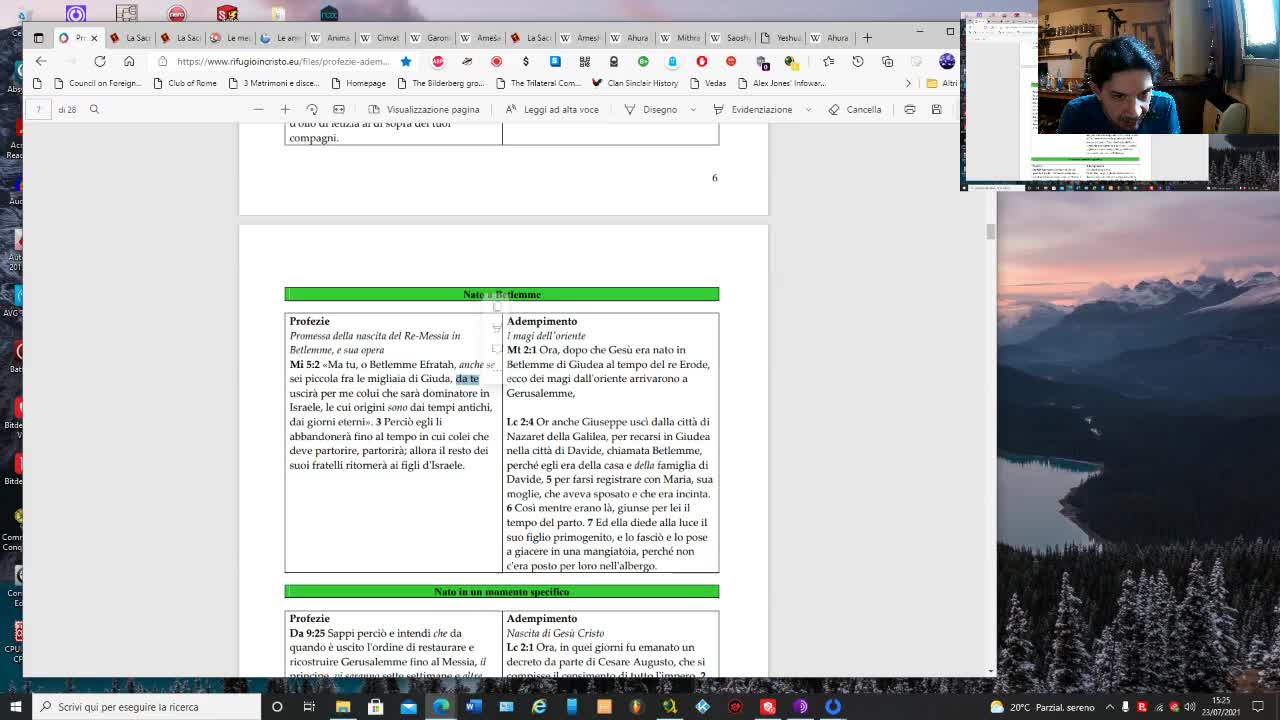Open the 3 Matrimoni e disce bookmark

click(x=273, y=83)
